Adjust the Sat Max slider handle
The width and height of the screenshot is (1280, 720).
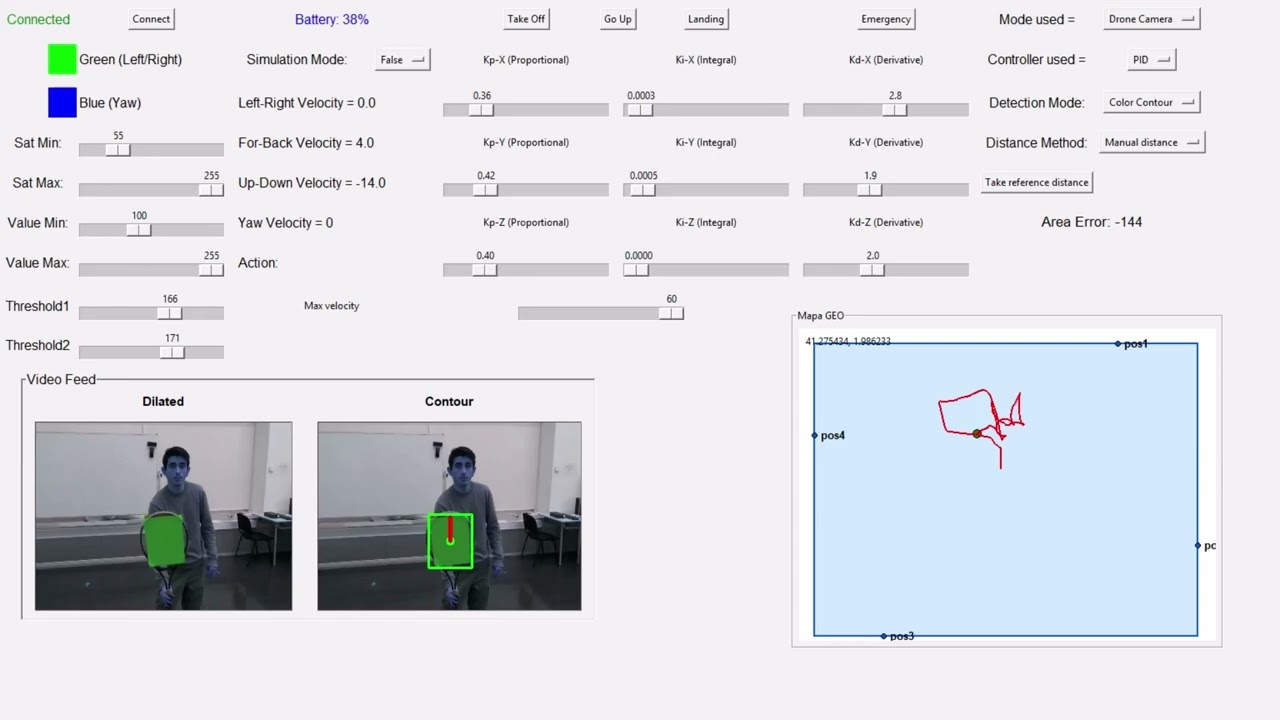(211, 190)
